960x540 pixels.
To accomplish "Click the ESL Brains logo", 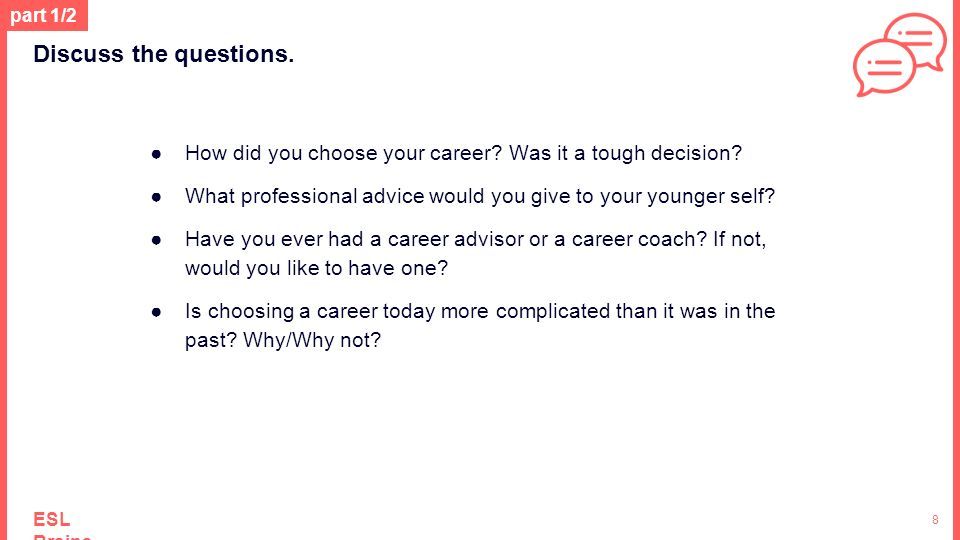I will coord(62,525).
